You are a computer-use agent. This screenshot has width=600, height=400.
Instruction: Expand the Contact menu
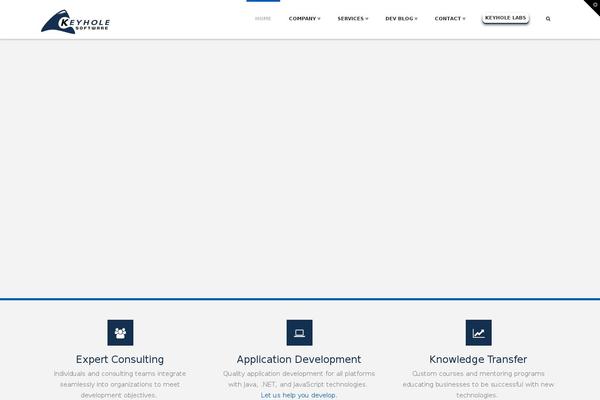[x=450, y=18]
